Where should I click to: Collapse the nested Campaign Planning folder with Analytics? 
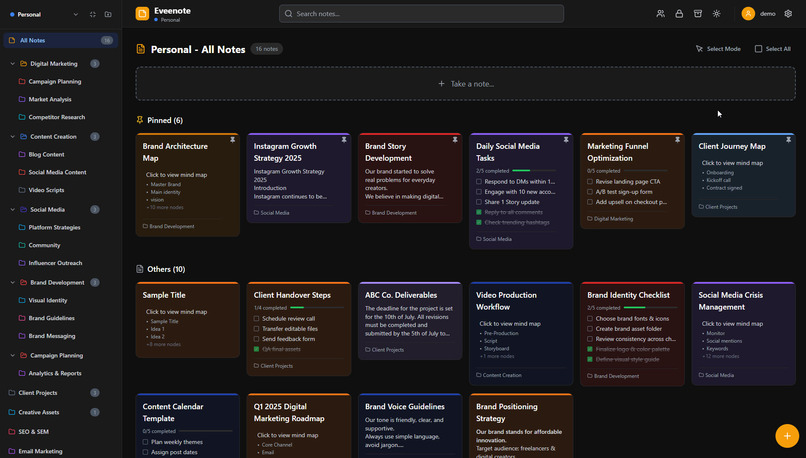pyautogui.click(x=13, y=356)
